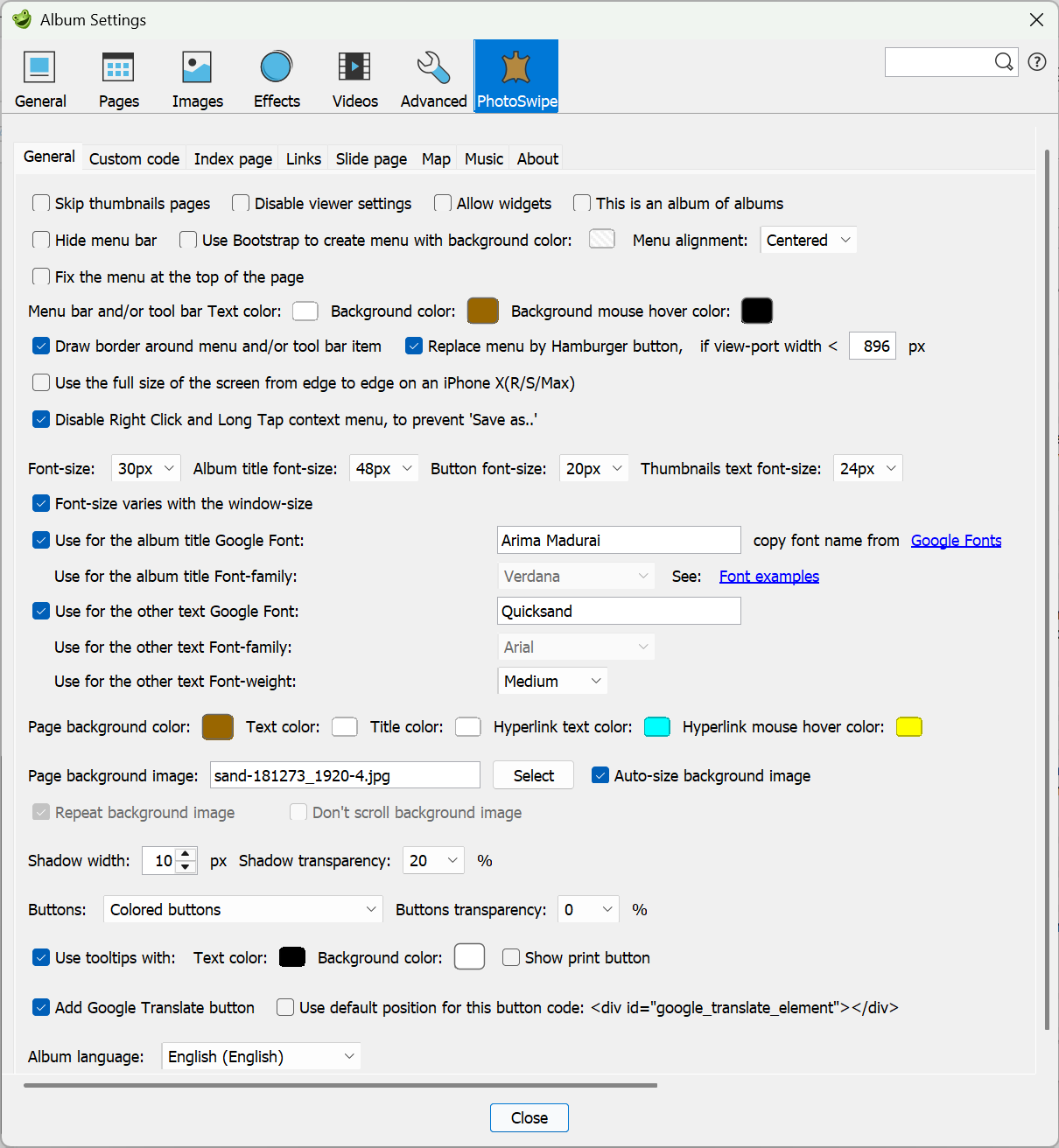Open the Videos settings section
1059x1148 pixels.
(354, 78)
